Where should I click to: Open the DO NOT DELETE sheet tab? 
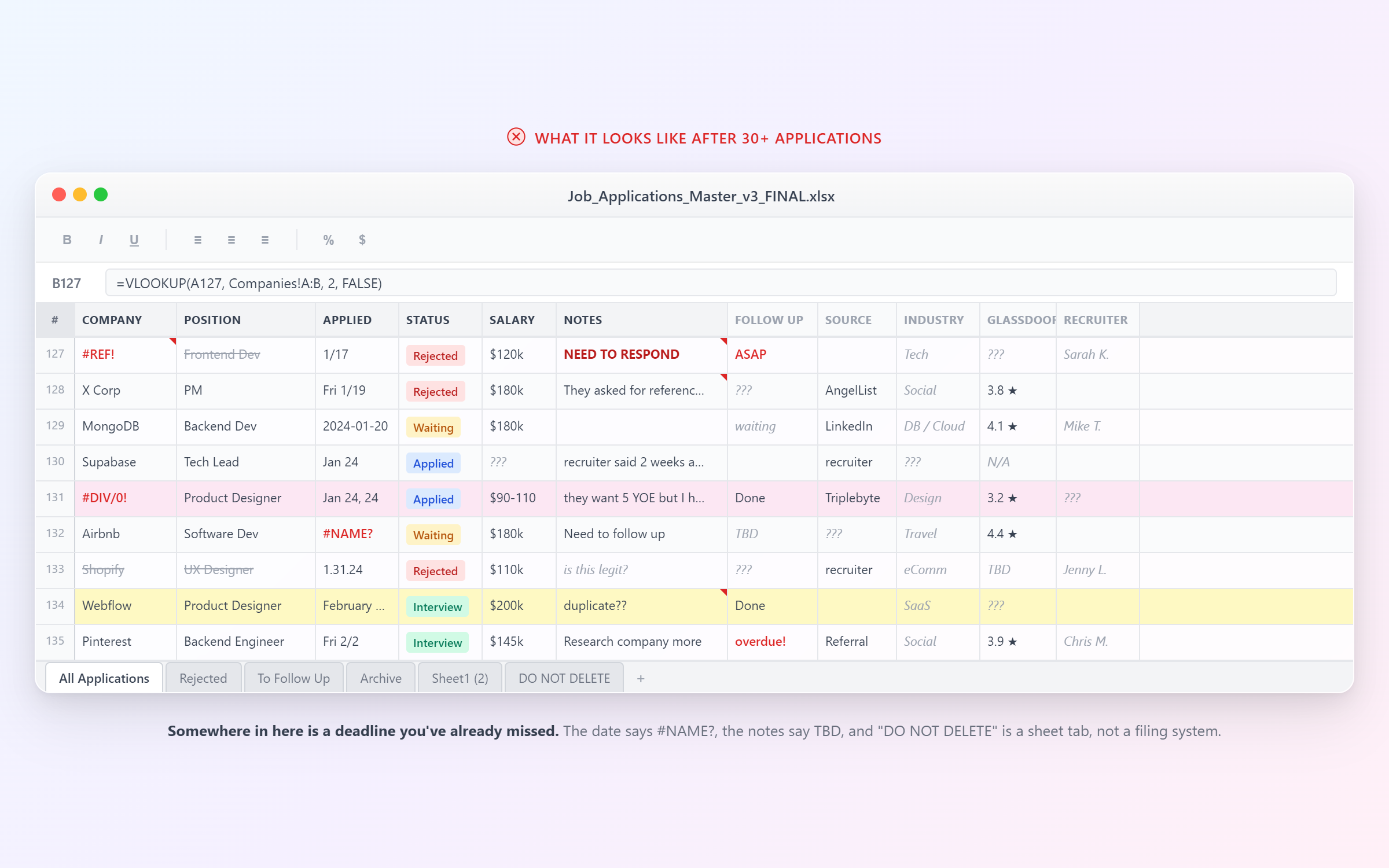click(x=564, y=678)
